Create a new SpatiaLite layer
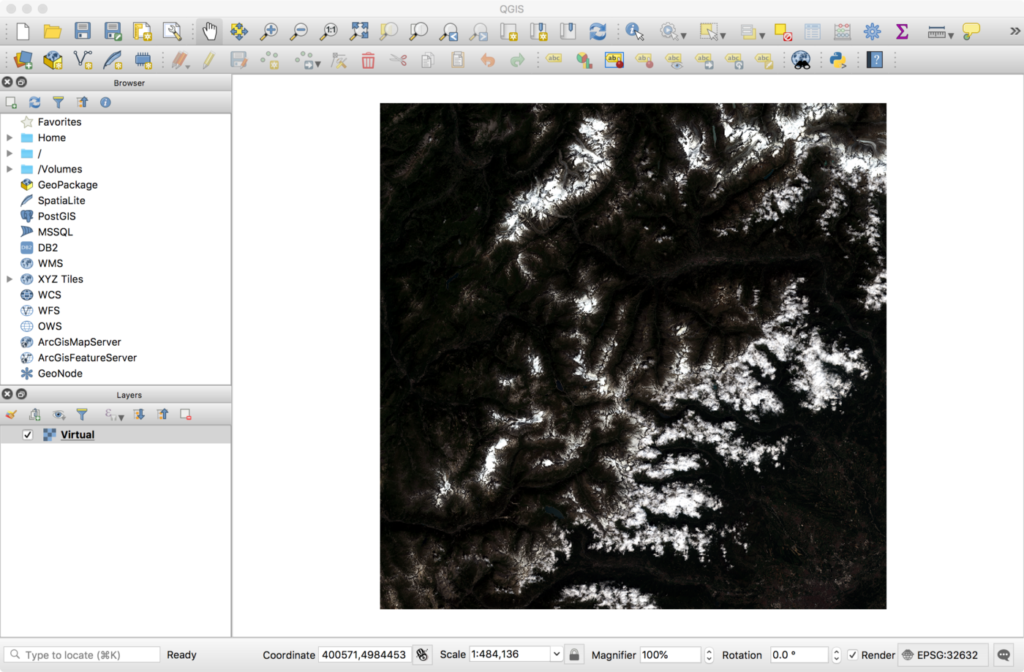Image resolution: width=1024 pixels, height=672 pixels. (x=112, y=60)
